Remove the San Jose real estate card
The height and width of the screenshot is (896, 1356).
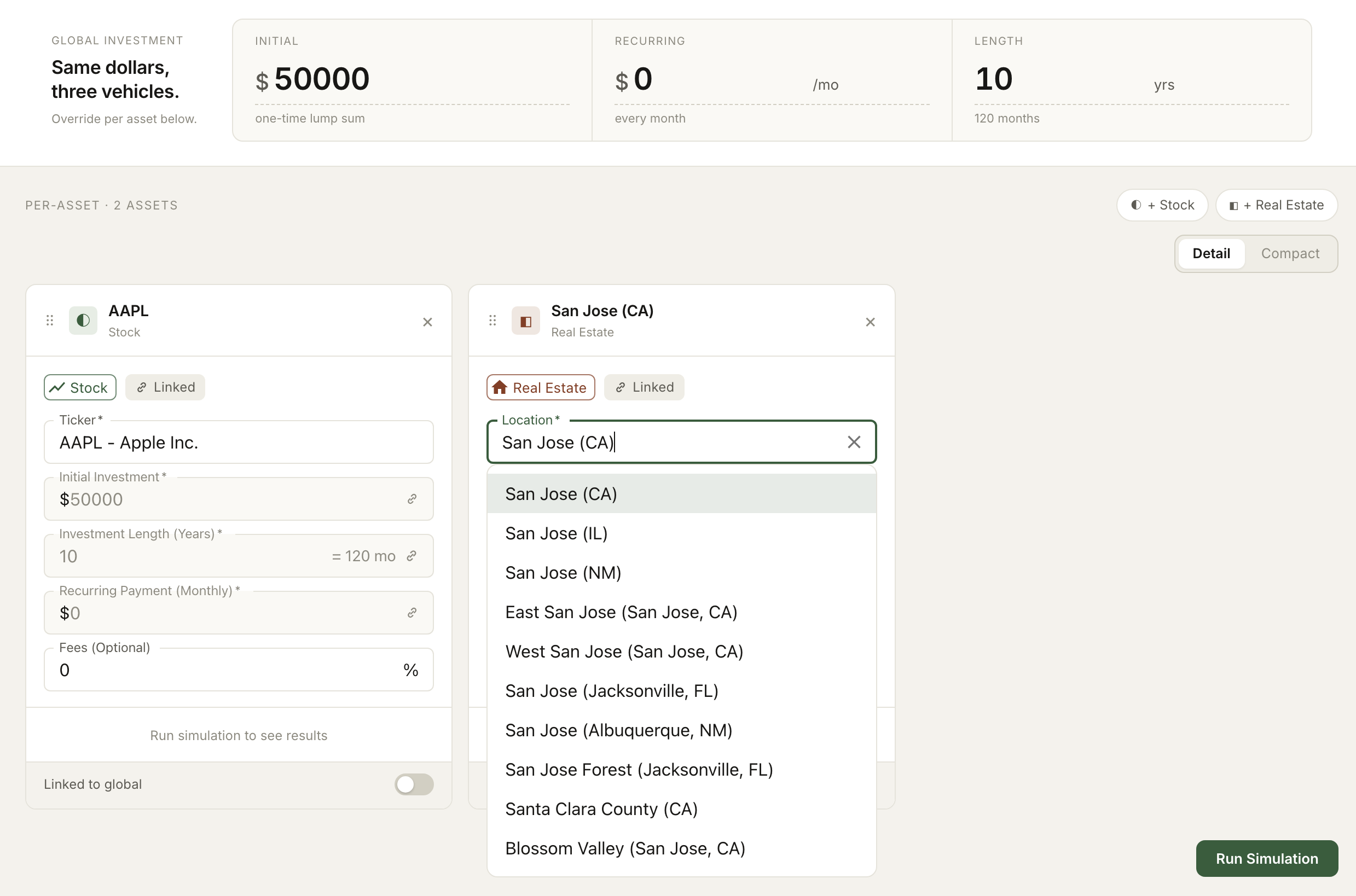870,322
